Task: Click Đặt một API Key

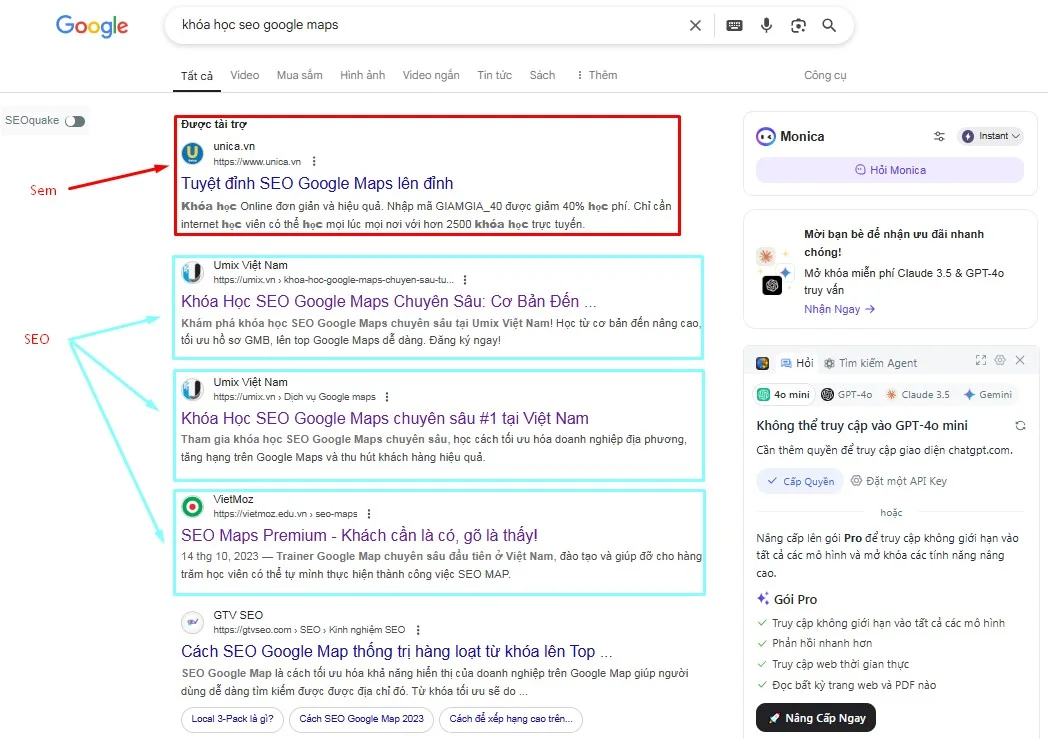Action: tap(898, 481)
